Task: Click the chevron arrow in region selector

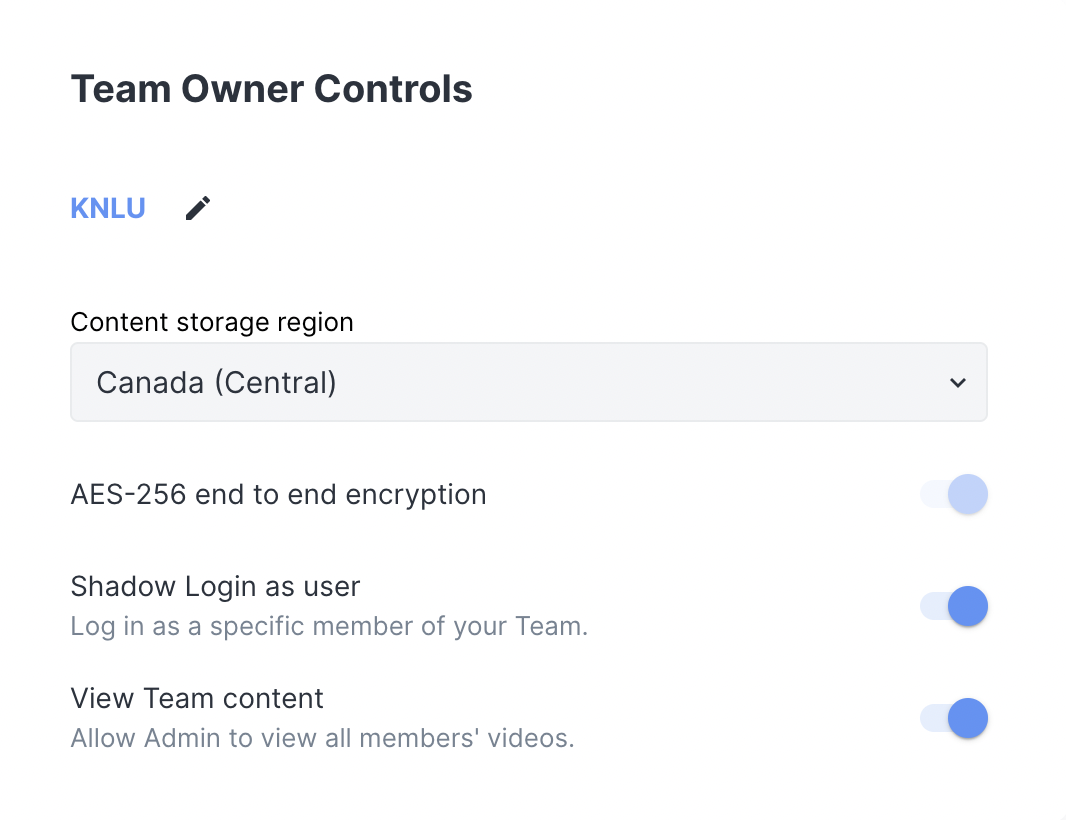Action: (x=957, y=382)
